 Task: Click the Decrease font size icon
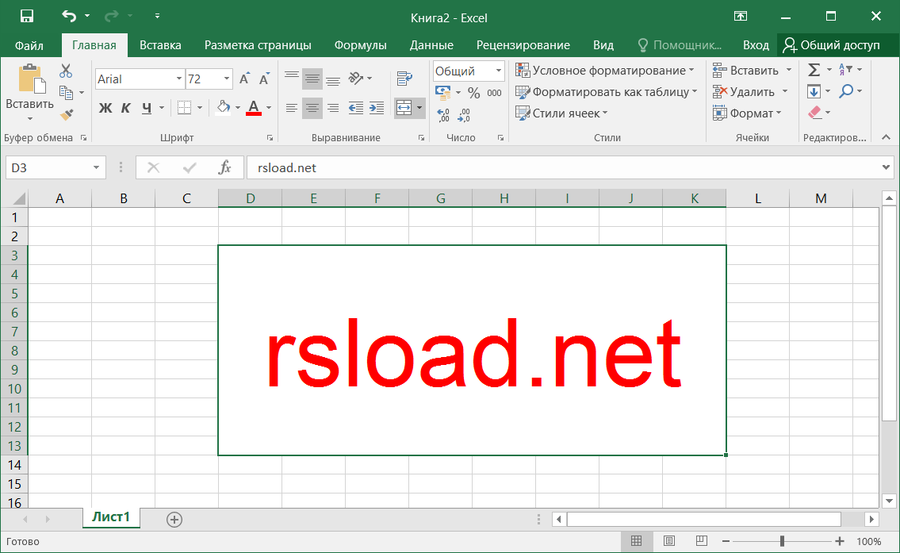264,79
